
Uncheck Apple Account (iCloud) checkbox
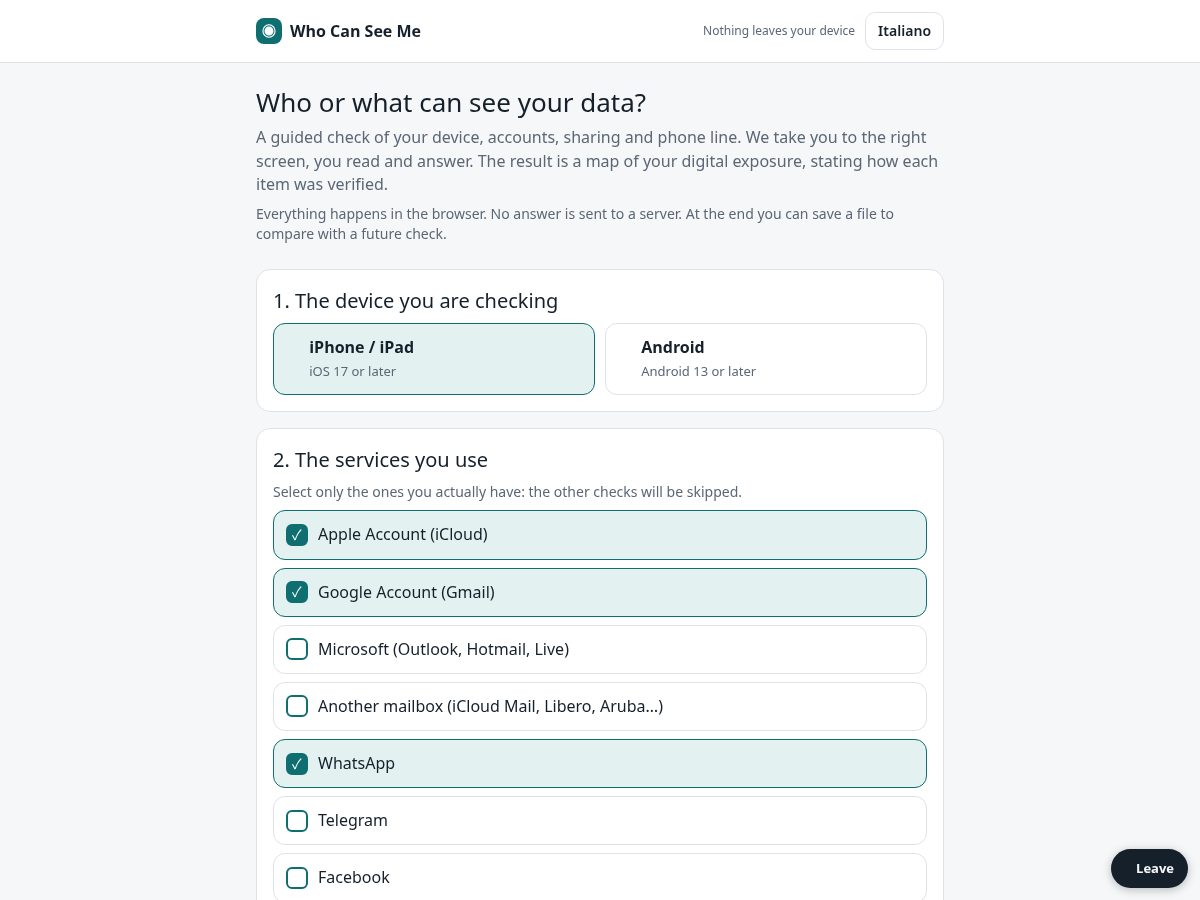click(297, 535)
